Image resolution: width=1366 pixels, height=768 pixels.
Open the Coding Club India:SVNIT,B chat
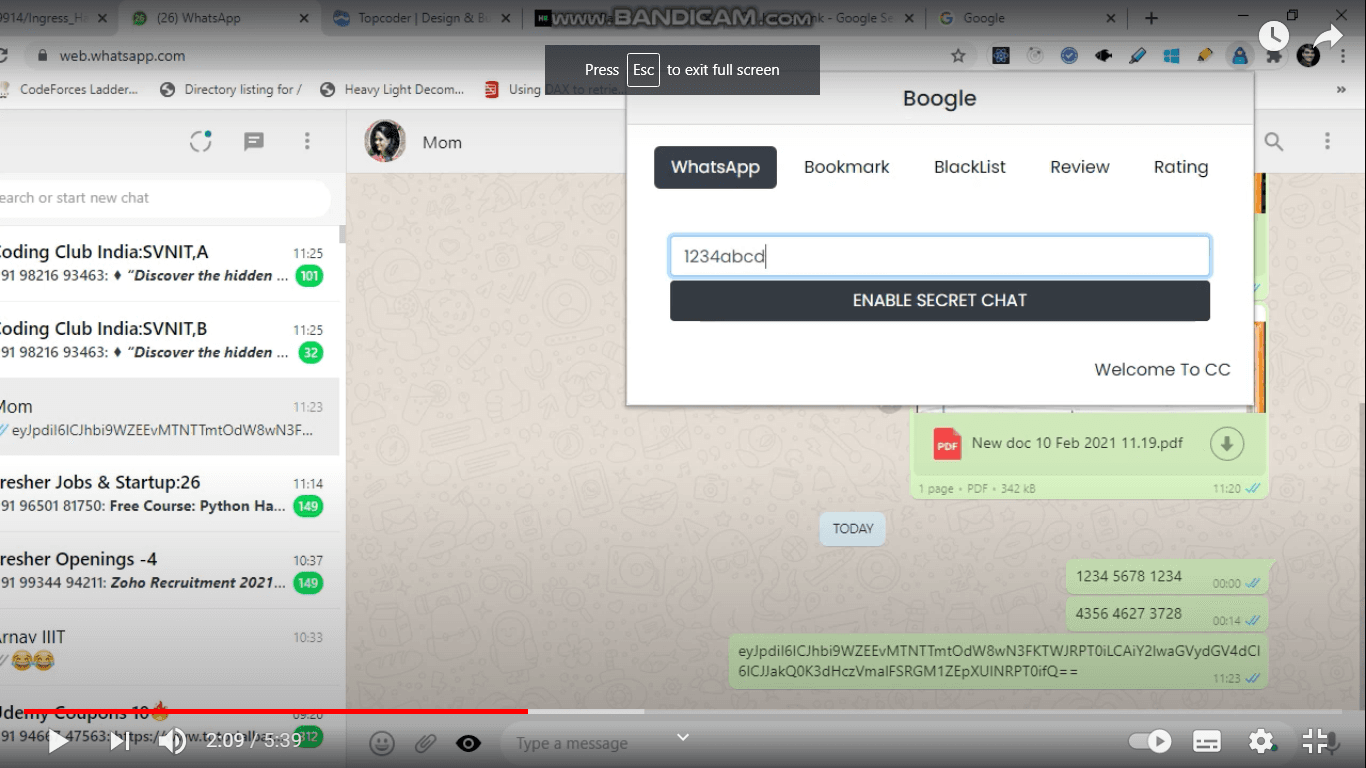pos(169,340)
